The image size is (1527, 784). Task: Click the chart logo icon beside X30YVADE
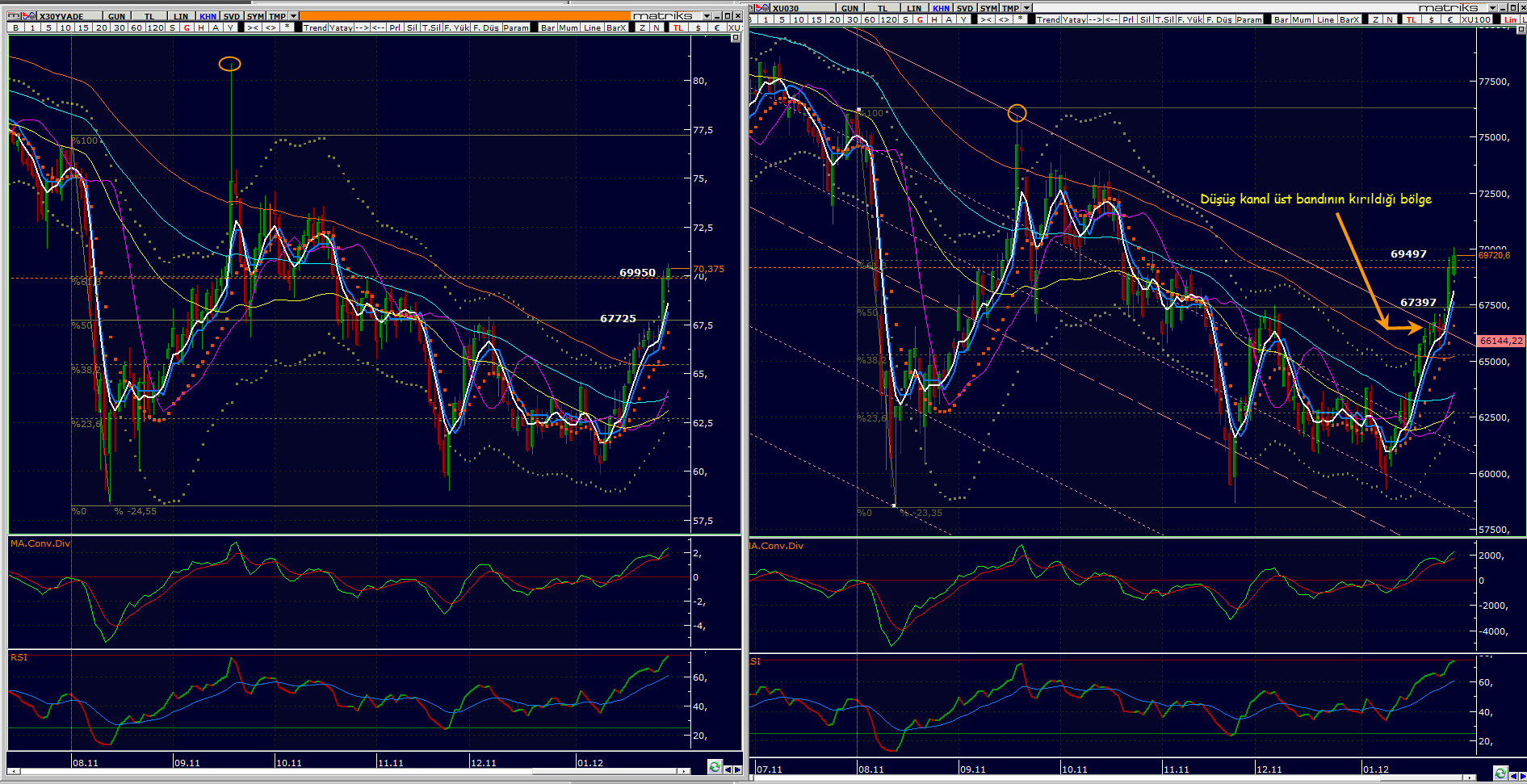click(x=28, y=16)
